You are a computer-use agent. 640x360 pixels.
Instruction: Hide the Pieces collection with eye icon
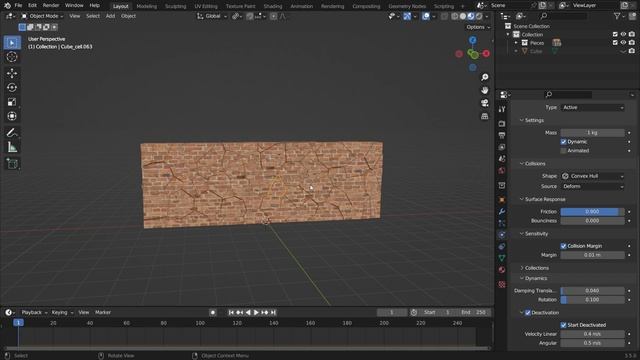pos(623,42)
